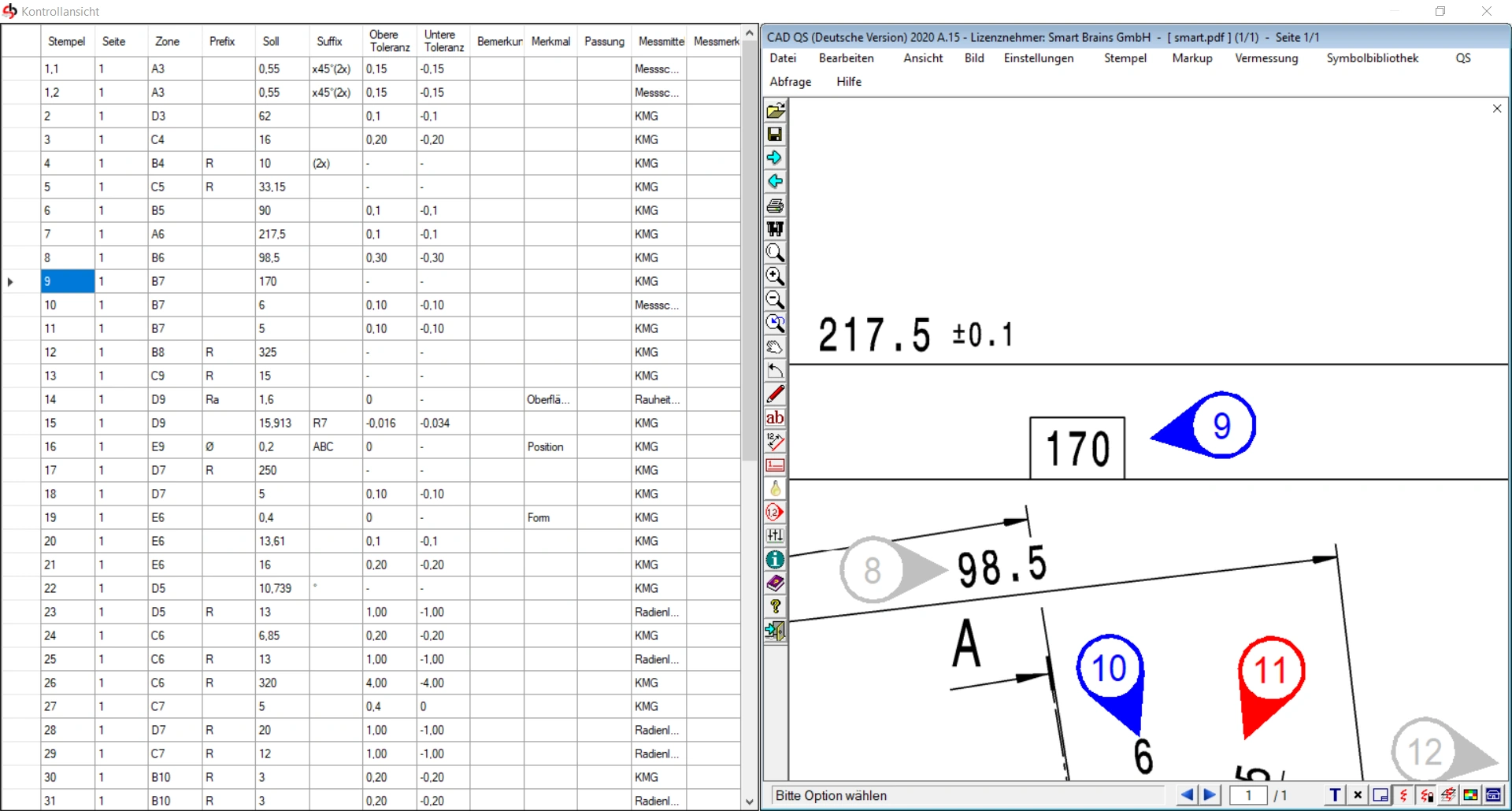
Task: Open help with the question mark icon
Action: pos(775,607)
